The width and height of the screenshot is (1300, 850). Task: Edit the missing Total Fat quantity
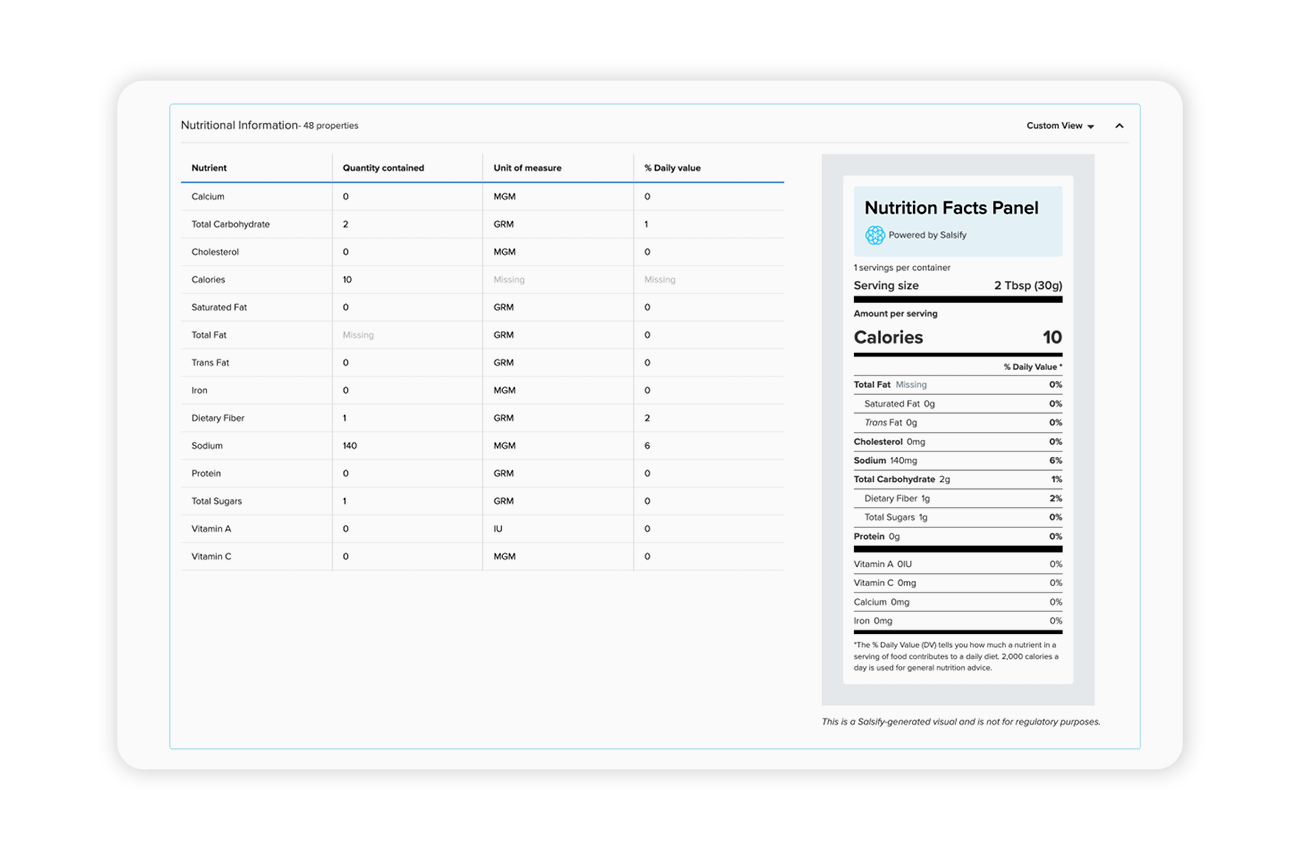358,334
